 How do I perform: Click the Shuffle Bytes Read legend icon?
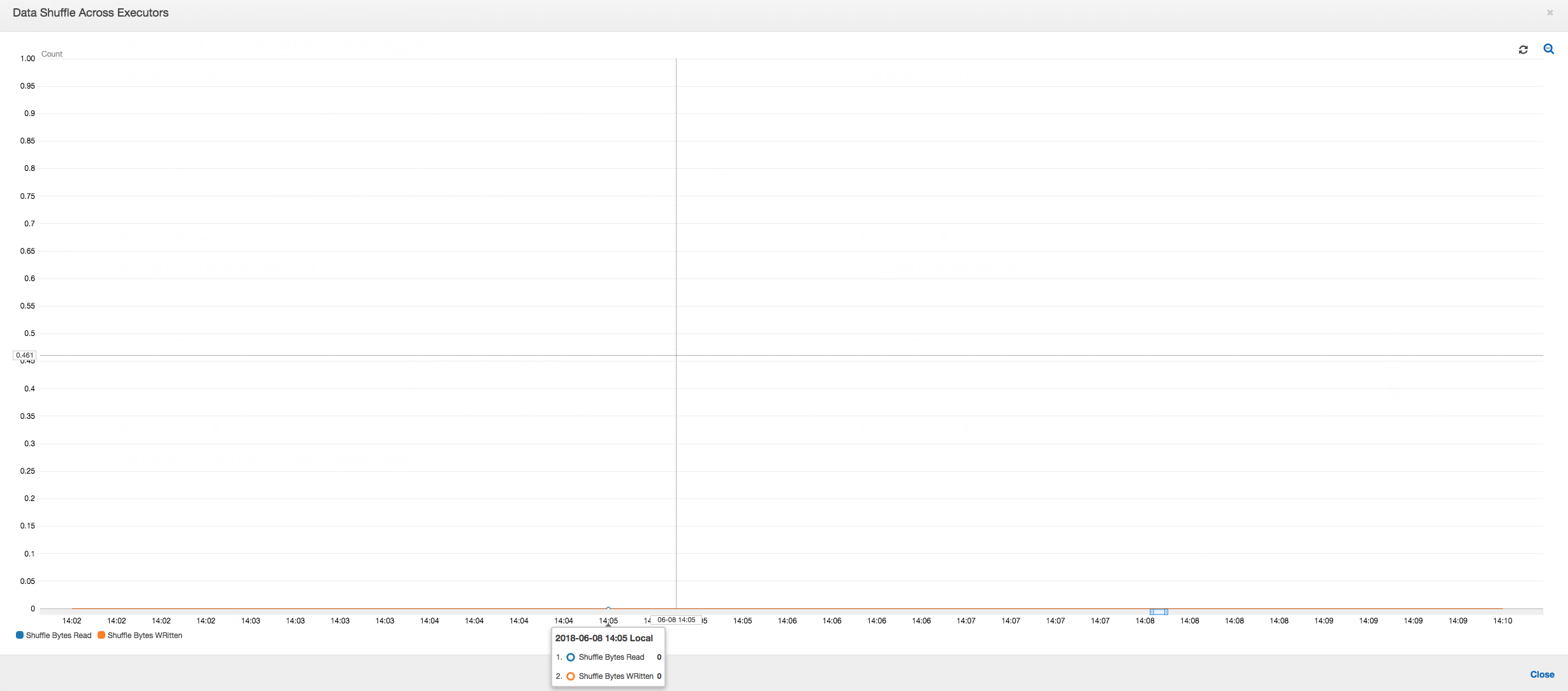(19, 635)
